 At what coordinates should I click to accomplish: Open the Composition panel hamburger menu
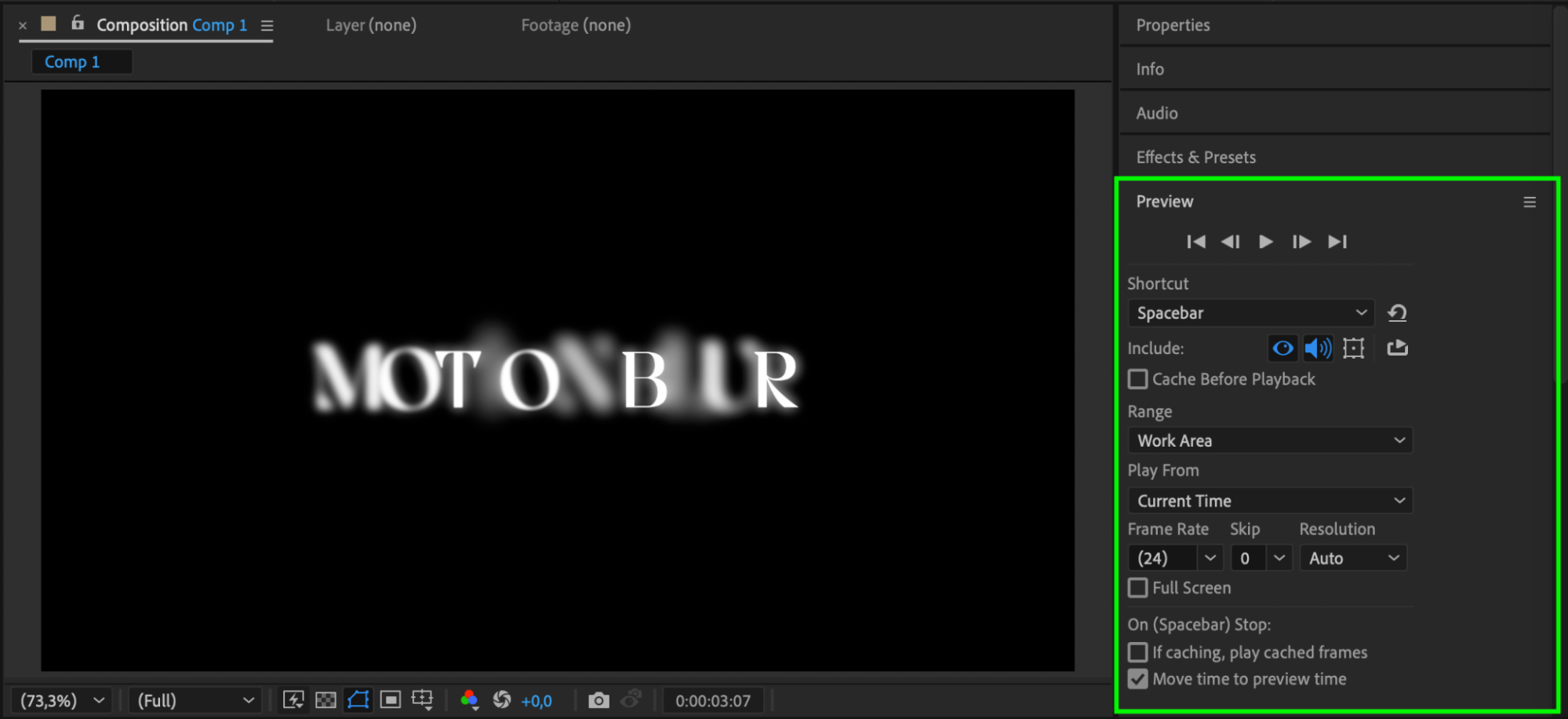pyautogui.click(x=267, y=26)
